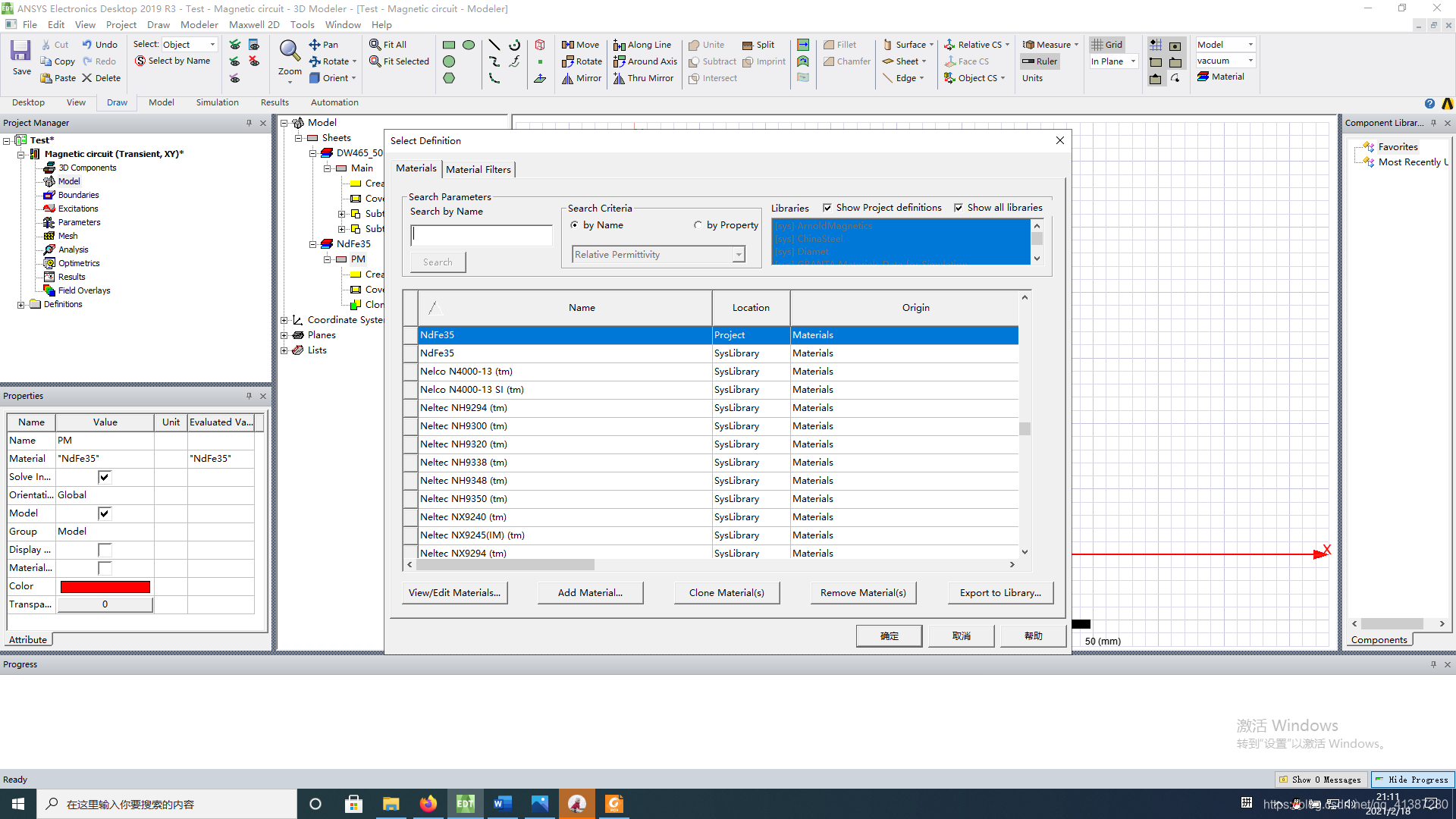This screenshot has height=819, width=1456.
Task: Click the red Color swatch in Properties
Action: [x=105, y=586]
